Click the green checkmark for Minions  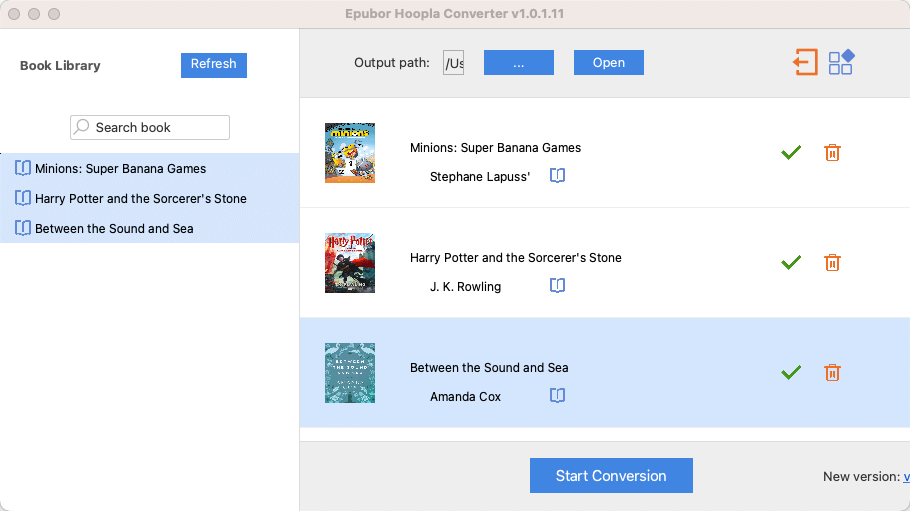click(x=791, y=153)
